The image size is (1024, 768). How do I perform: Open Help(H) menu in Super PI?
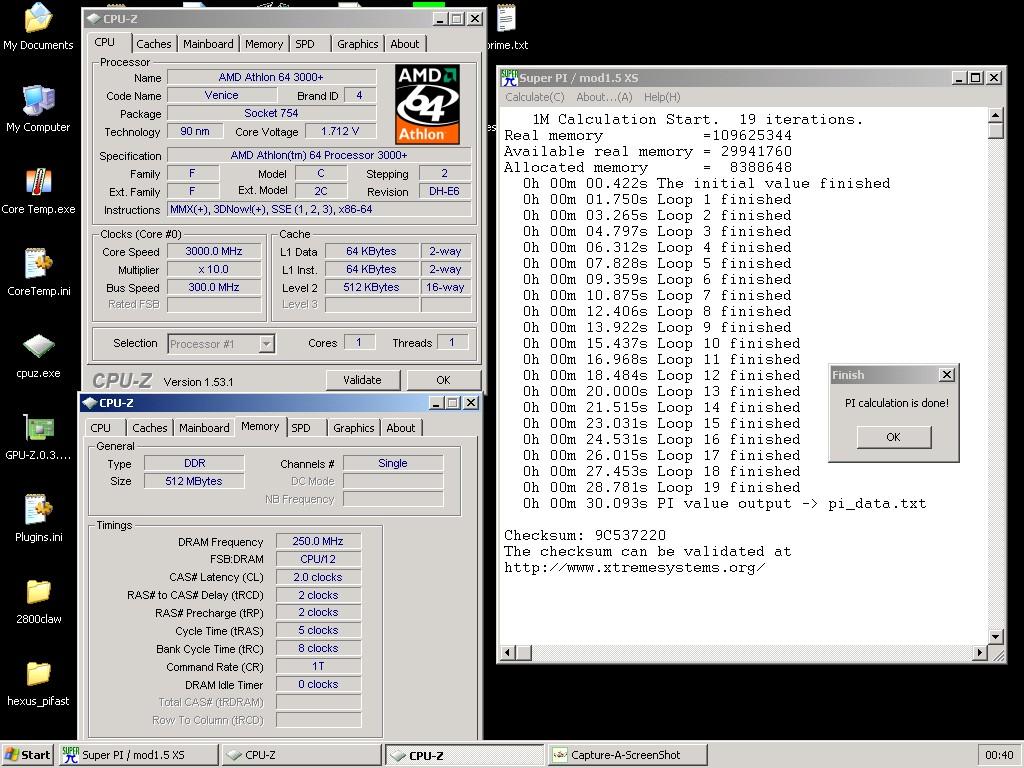(x=662, y=97)
